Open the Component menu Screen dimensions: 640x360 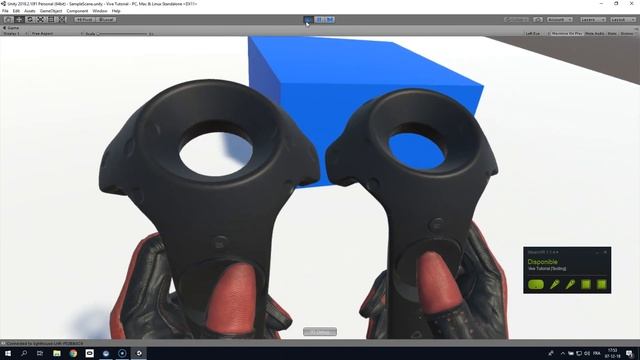(x=77, y=11)
